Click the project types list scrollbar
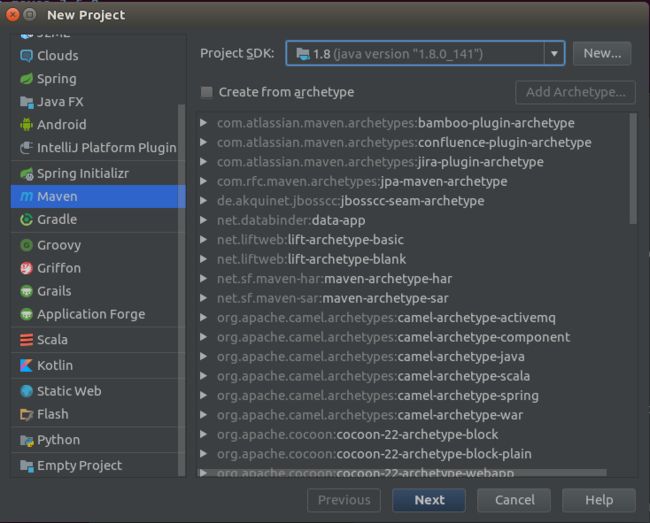 pos(182,290)
